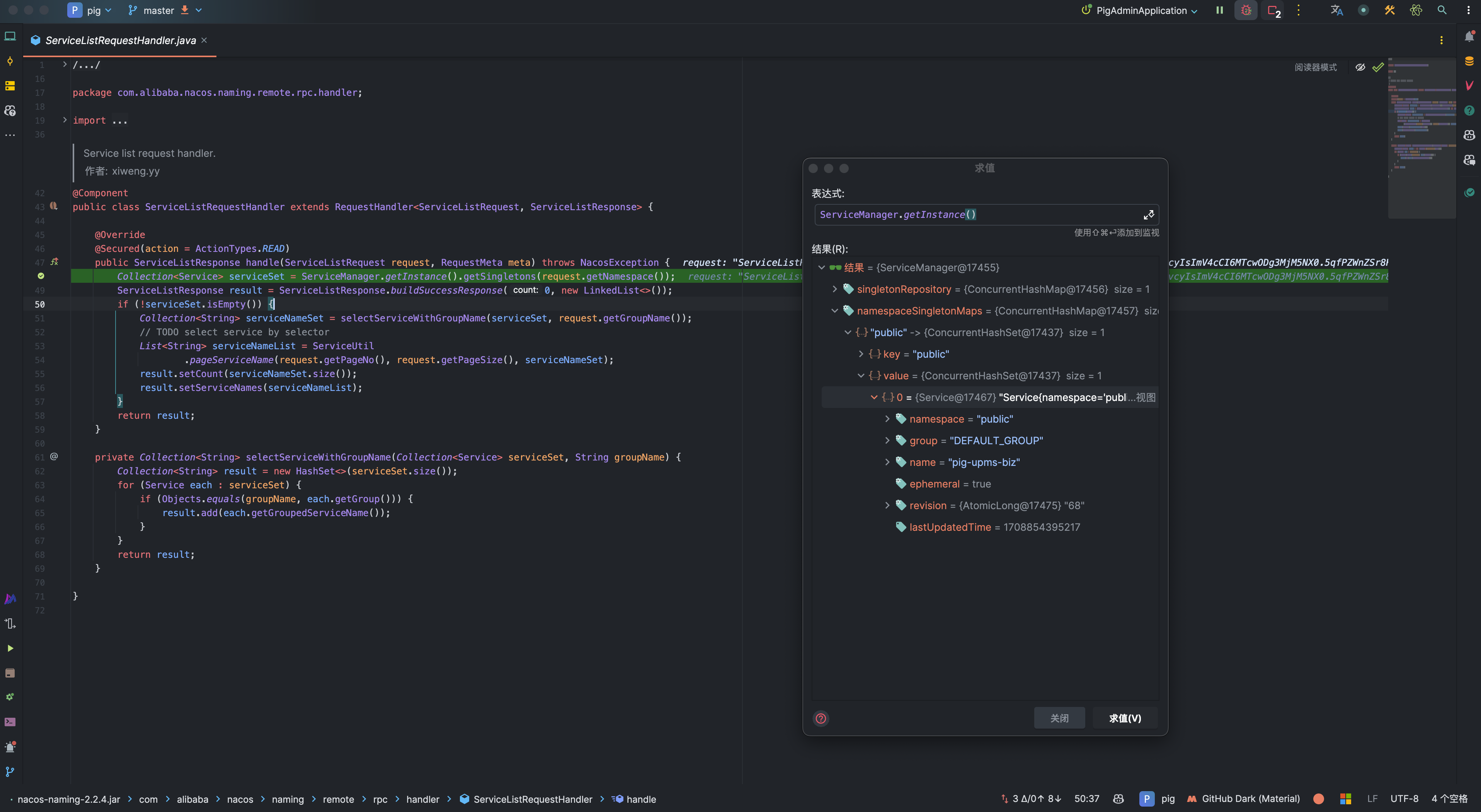
Task: Expand the expression input field
Action: point(1148,215)
